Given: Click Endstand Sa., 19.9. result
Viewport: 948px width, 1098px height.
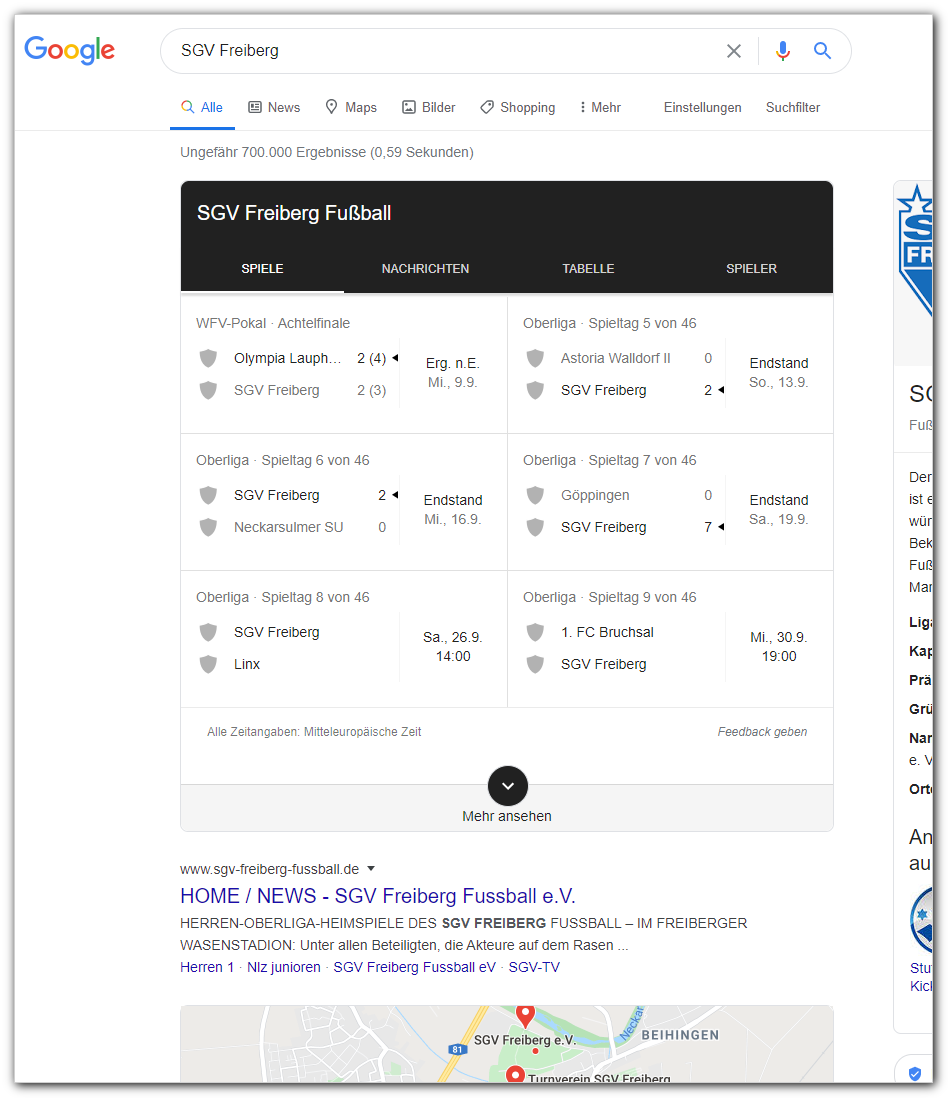Looking at the screenshot, I should [x=779, y=510].
